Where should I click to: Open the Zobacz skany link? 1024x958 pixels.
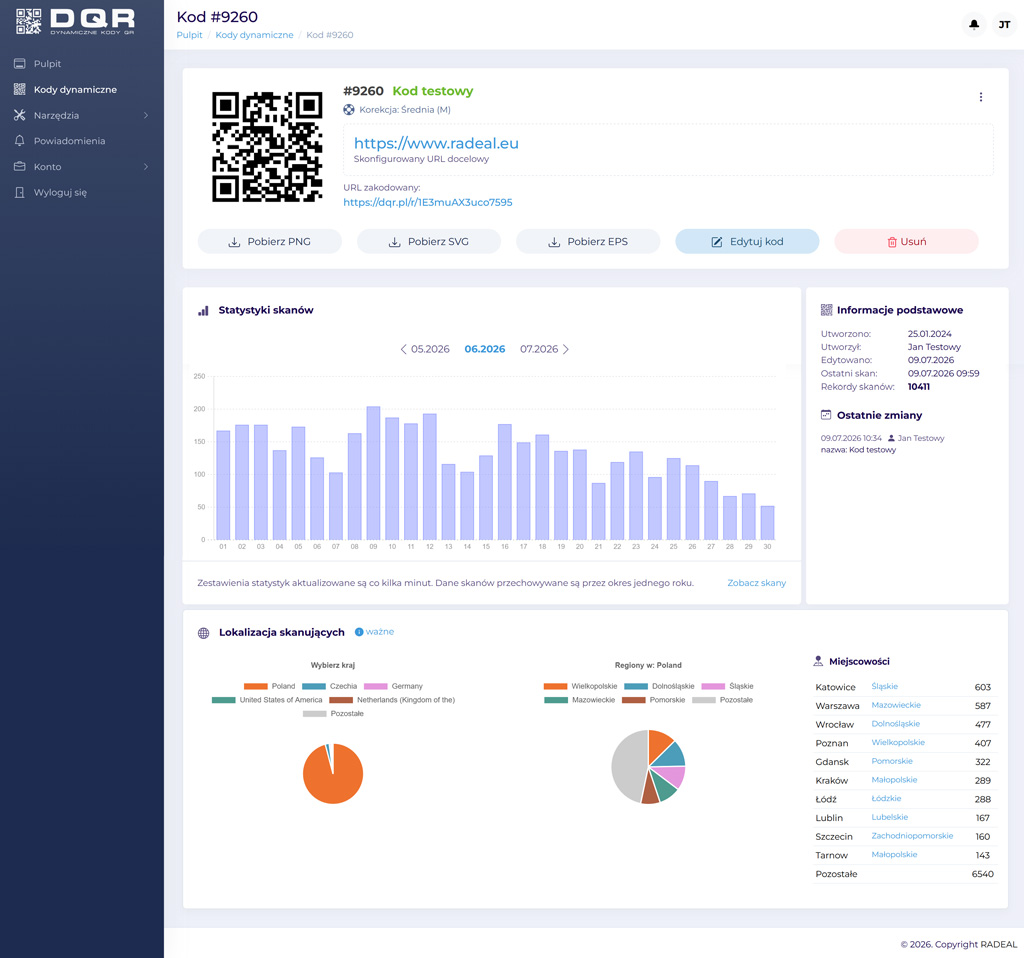pos(756,583)
